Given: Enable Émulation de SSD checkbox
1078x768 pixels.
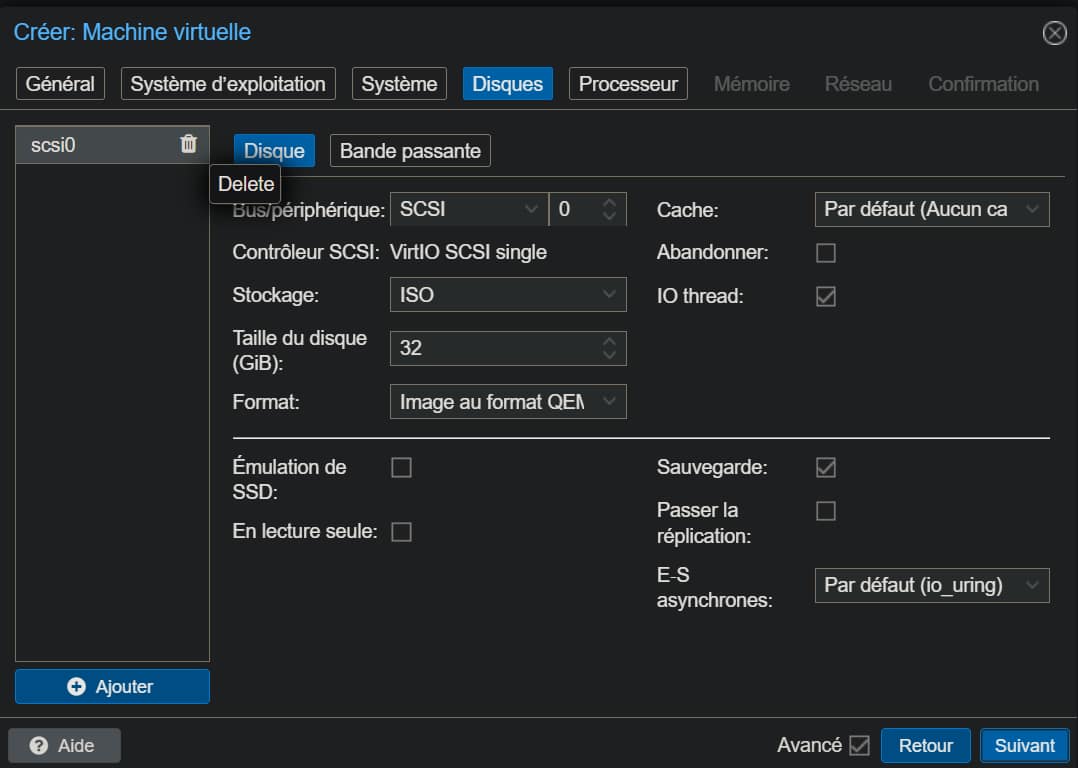Looking at the screenshot, I should tap(401, 467).
